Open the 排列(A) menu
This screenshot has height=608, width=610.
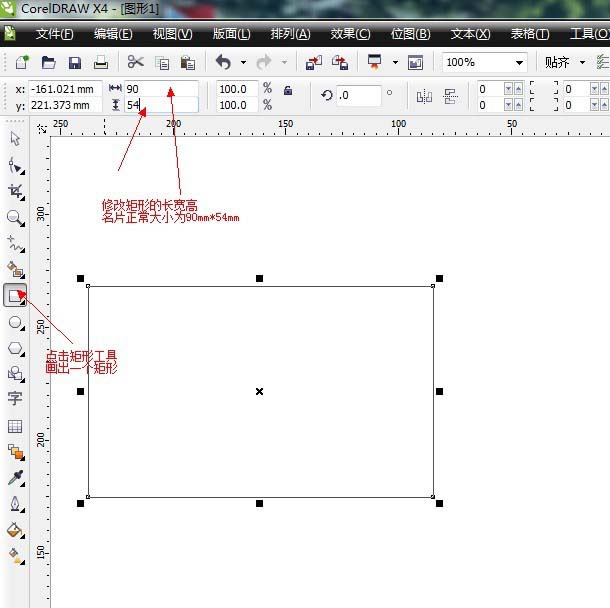tap(291, 34)
